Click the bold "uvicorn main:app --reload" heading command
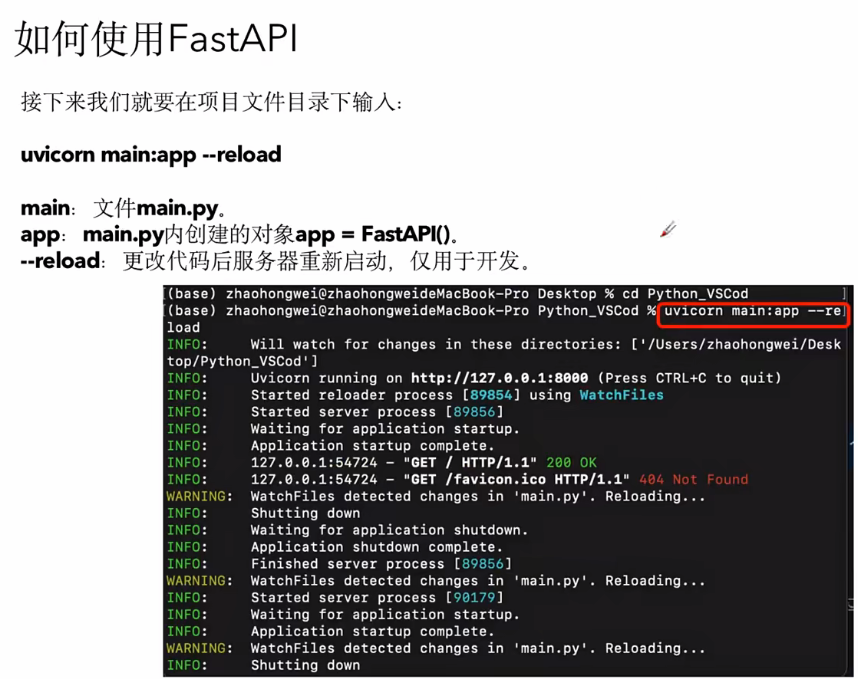The image size is (858, 679). pos(151,154)
